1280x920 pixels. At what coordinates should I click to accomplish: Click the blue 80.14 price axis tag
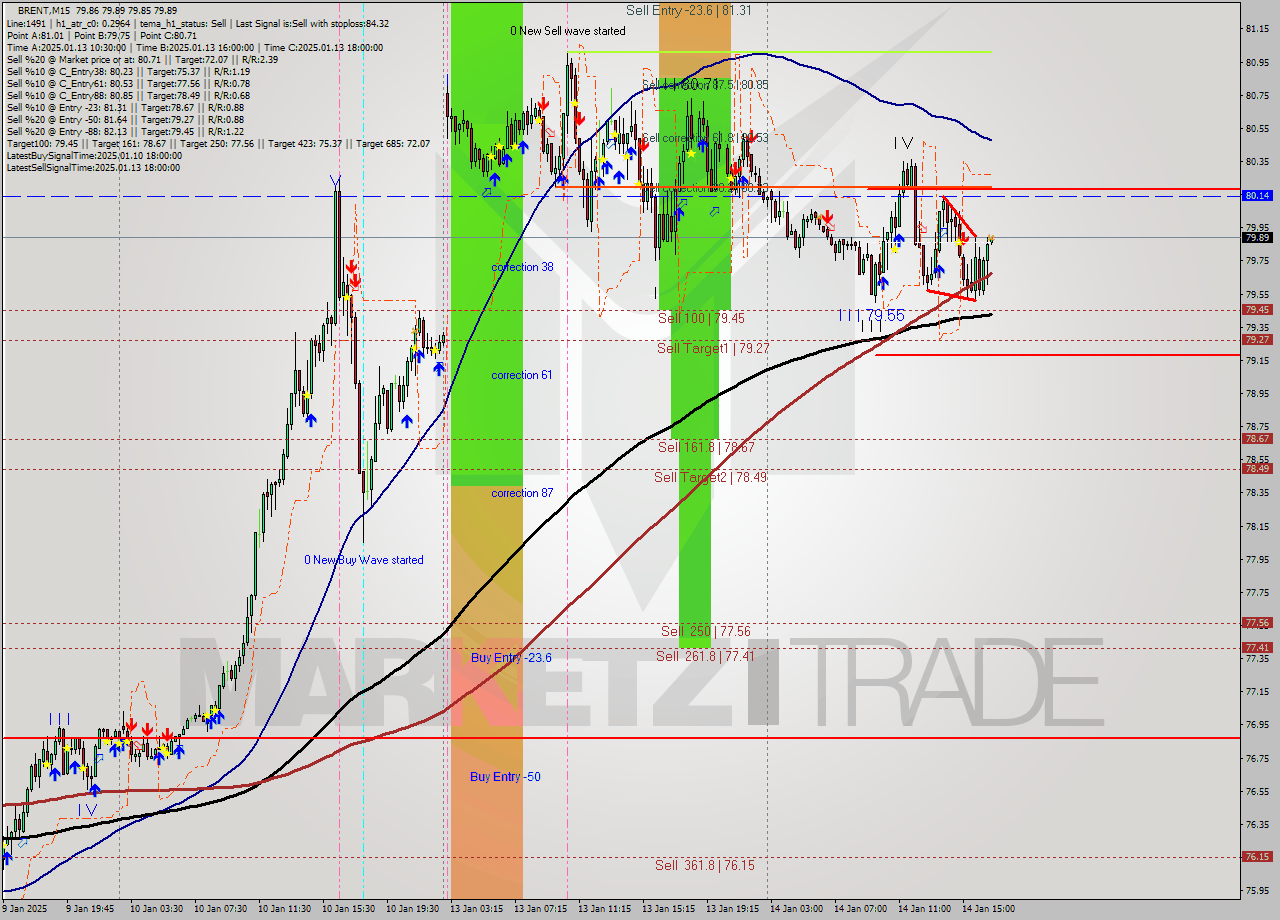point(1257,196)
